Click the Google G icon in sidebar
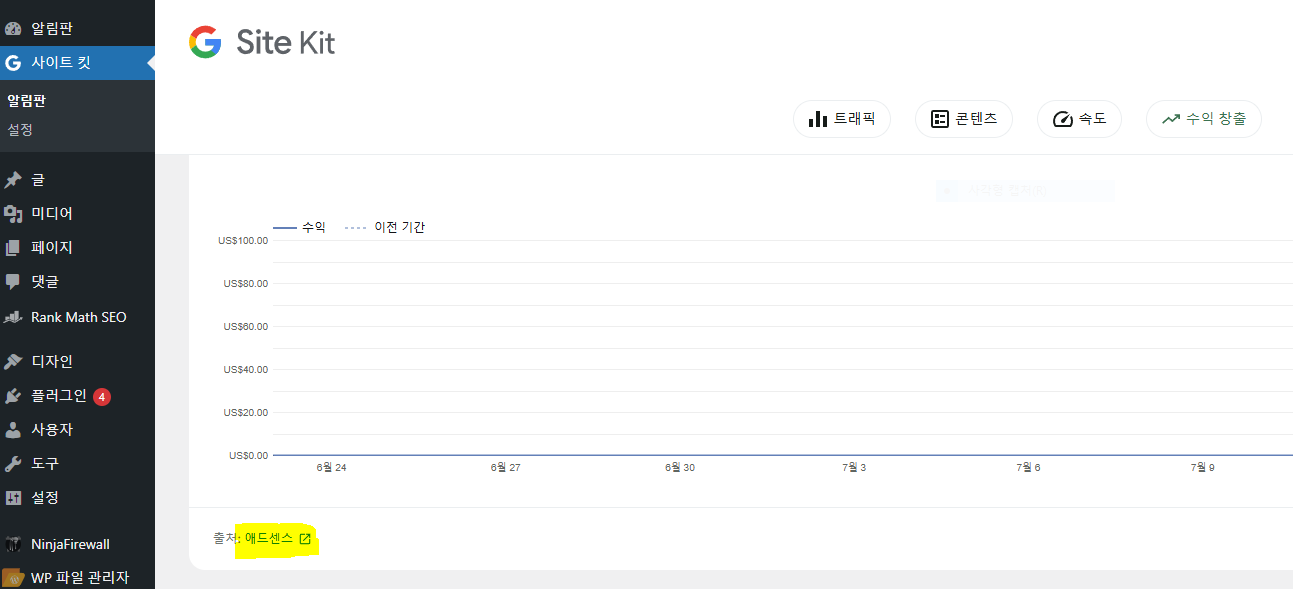1293x589 pixels. (13, 63)
